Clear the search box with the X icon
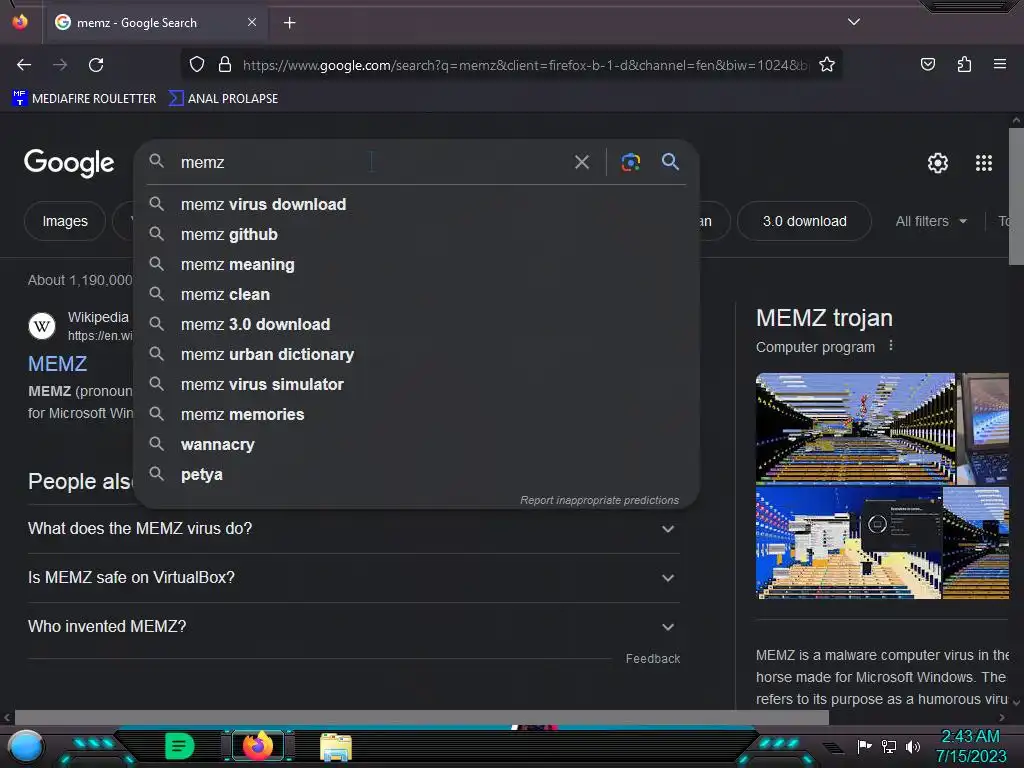Screen dimensions: 1024x768 [582, 162]
